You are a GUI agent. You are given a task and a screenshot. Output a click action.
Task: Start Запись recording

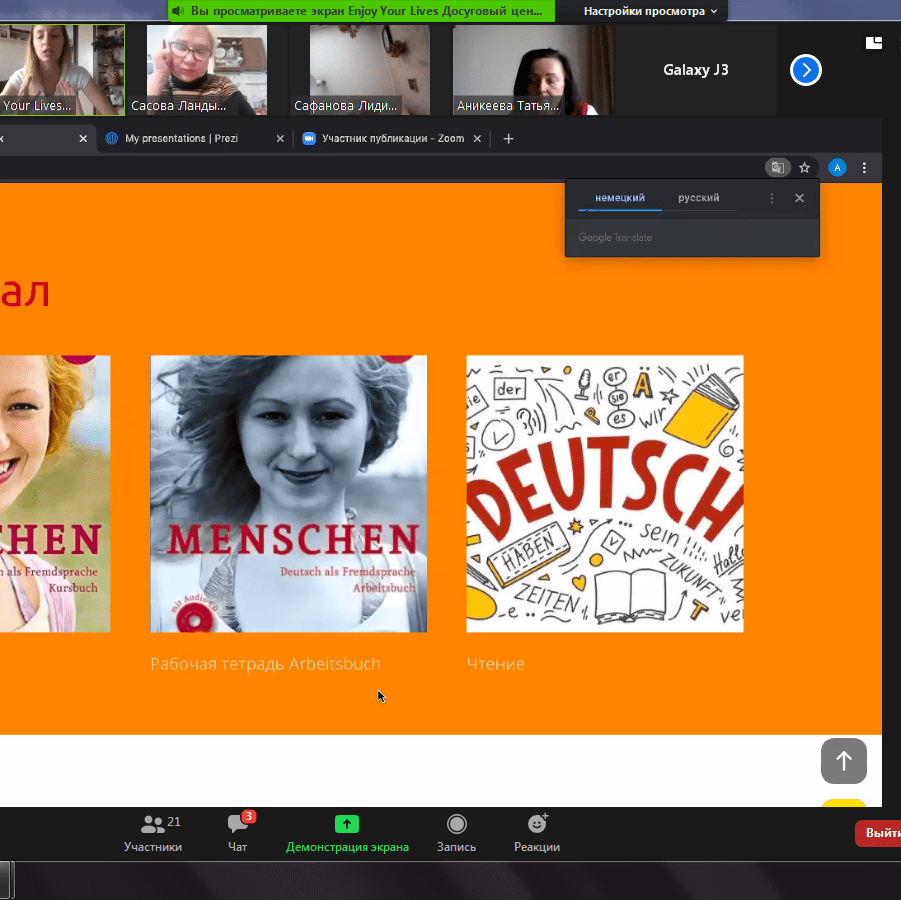456,833
